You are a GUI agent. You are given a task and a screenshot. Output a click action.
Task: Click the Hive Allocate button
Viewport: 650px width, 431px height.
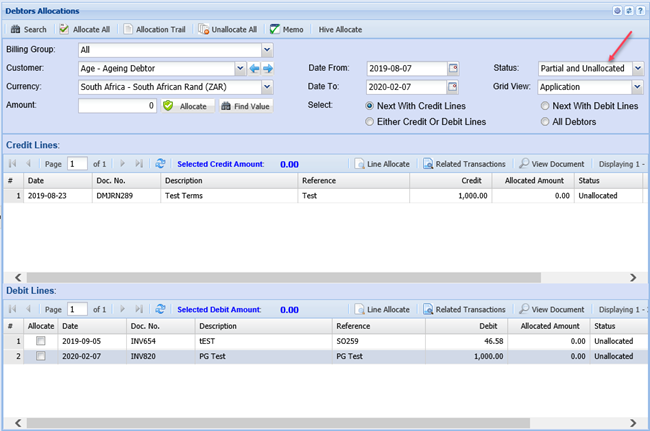[340, 29]
